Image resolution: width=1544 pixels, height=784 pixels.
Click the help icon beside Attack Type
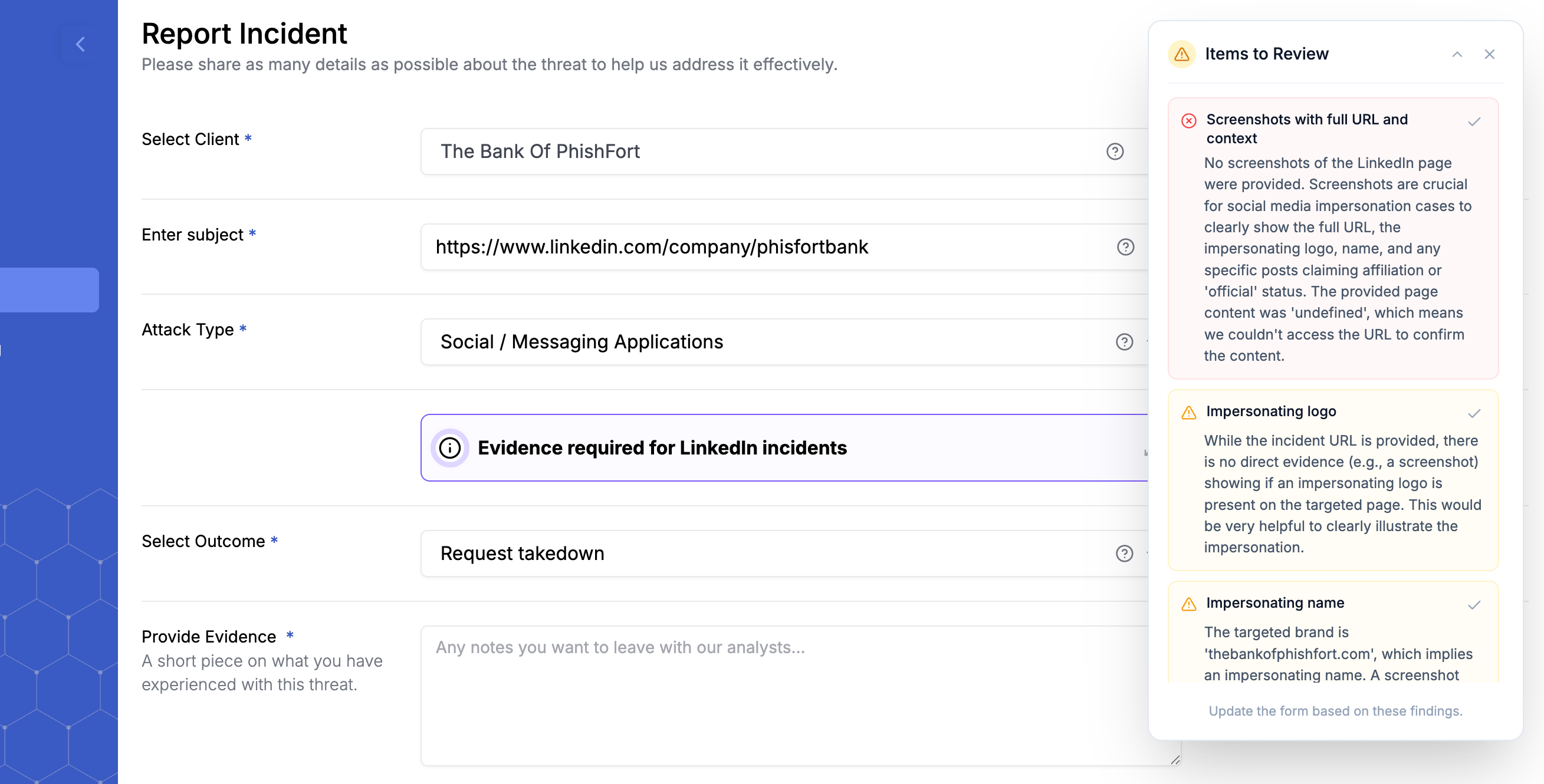pos(1125,342)
